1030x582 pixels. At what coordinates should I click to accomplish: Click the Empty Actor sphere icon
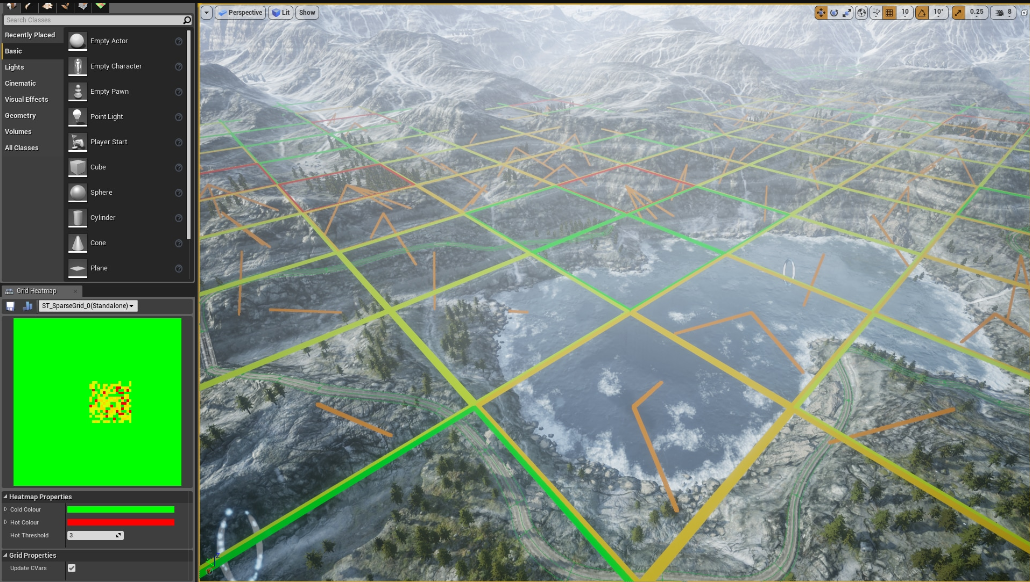(78, 41)
